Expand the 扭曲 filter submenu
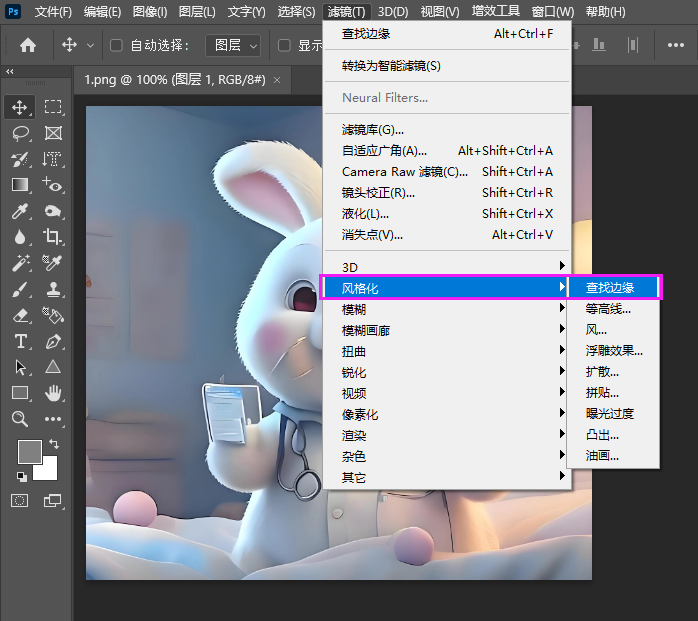This screenshot has width=698, height=621. [x=446, y=351]
